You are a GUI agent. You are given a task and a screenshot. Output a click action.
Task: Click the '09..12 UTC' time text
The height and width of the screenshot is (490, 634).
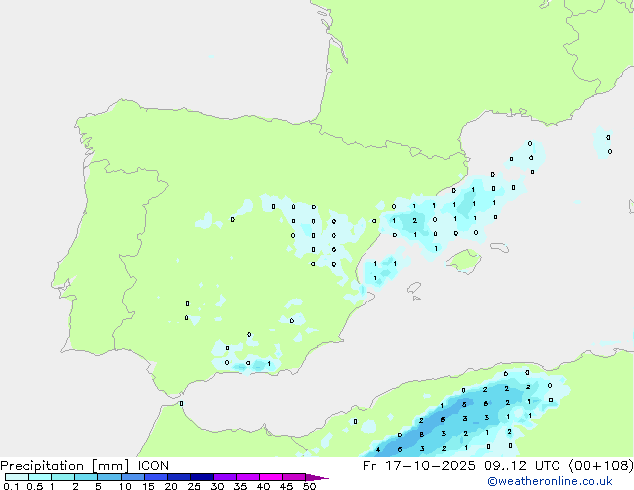522,466
